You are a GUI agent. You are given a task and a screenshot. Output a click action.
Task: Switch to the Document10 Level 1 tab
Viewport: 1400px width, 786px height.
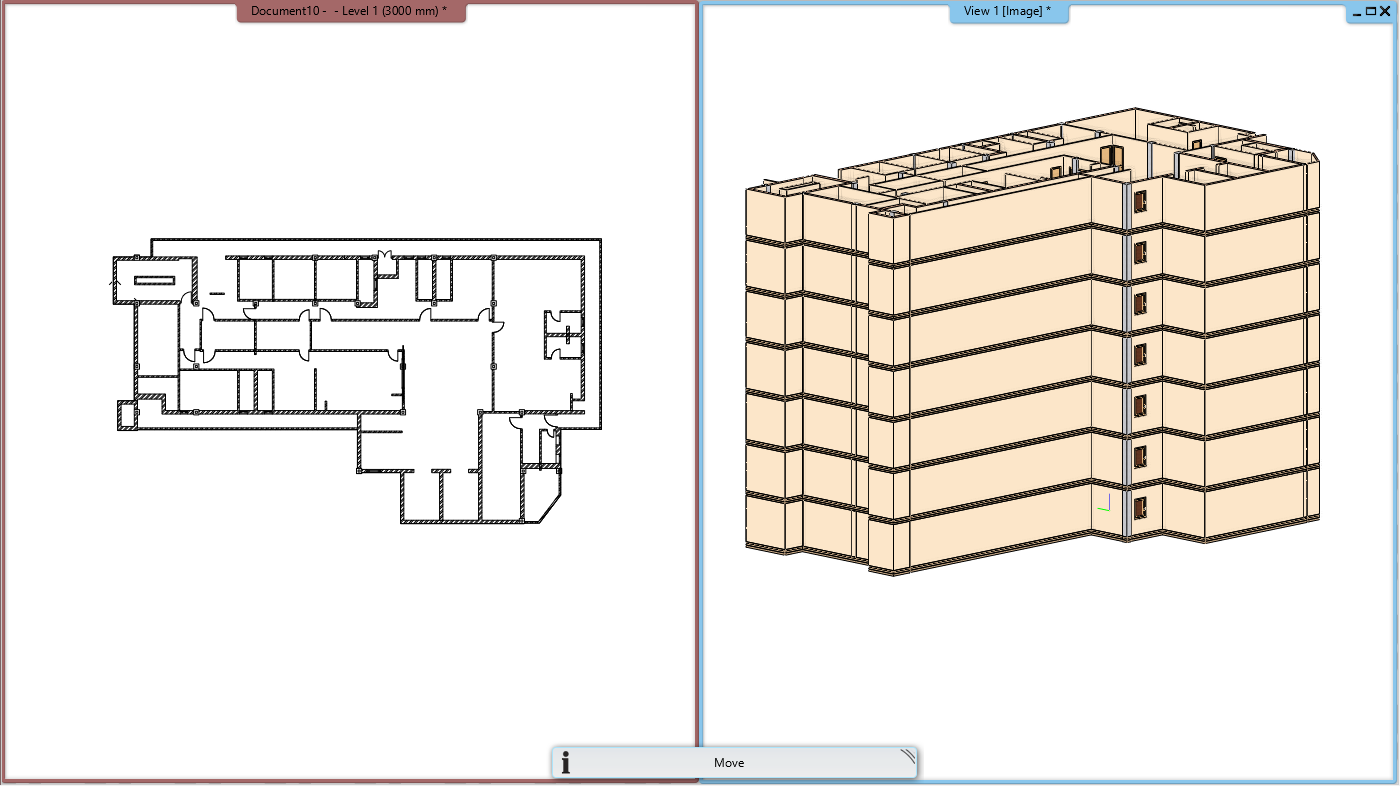coord(349,11)
